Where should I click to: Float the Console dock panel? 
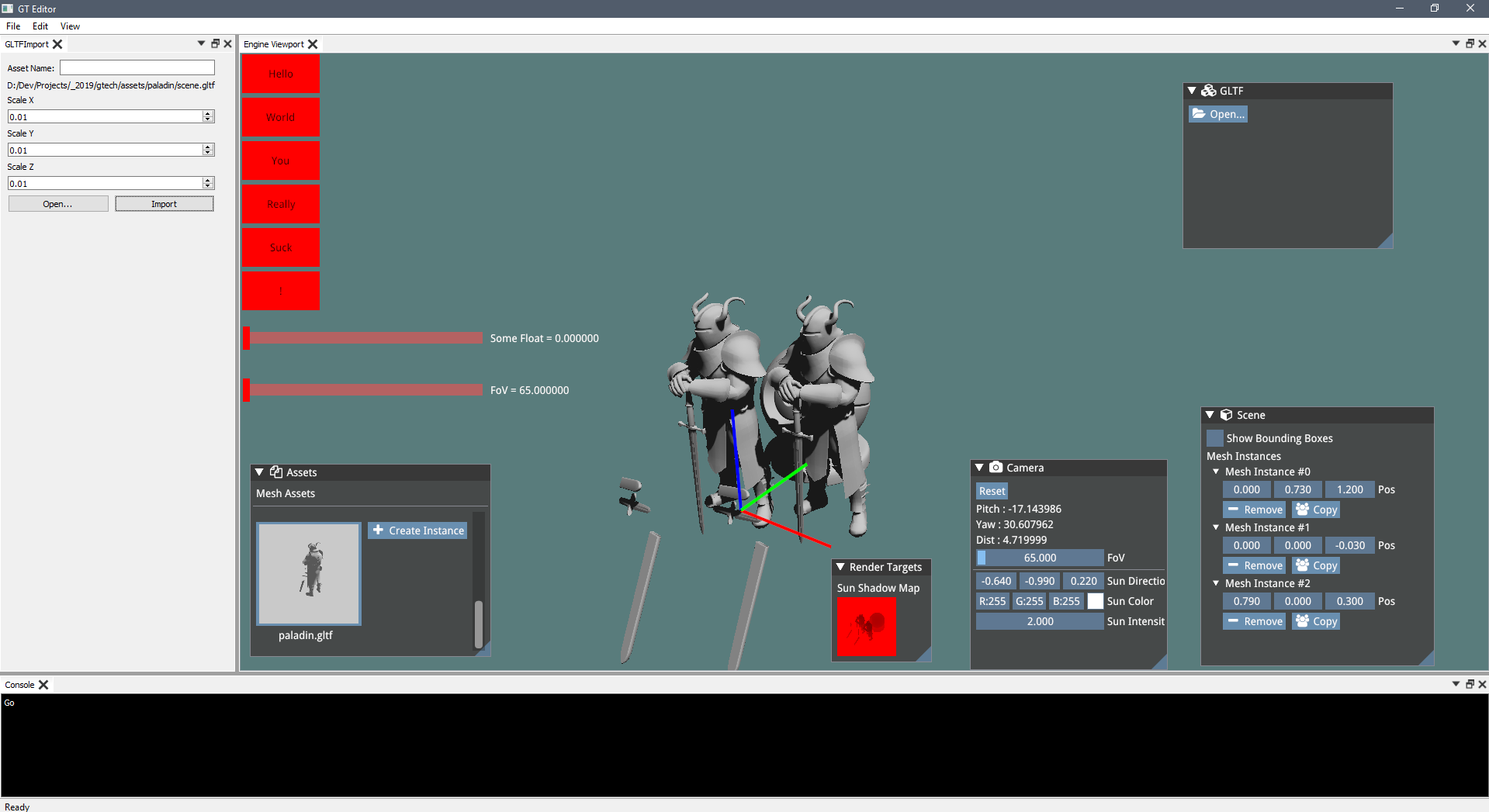(1469, 684)
